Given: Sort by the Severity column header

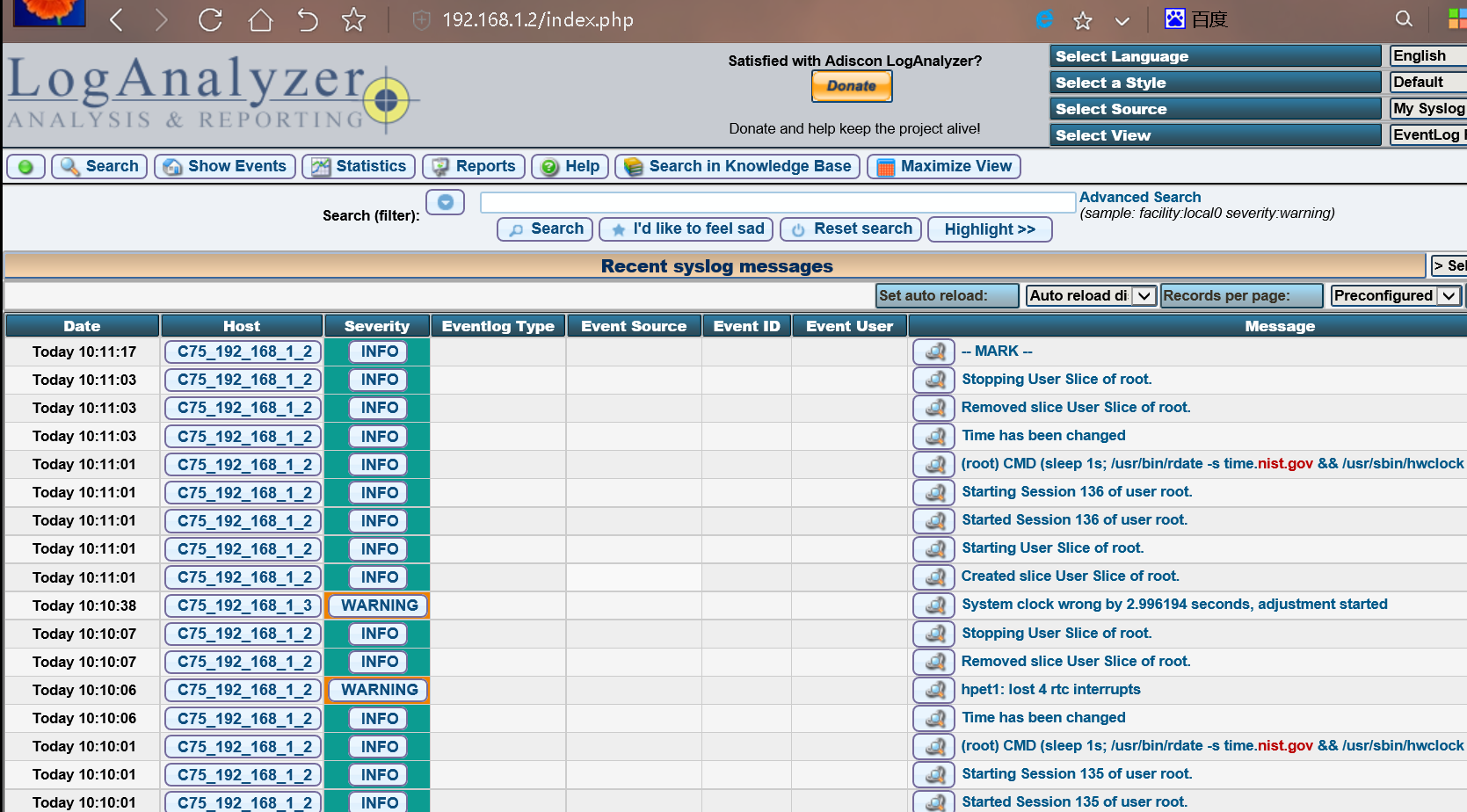Looking at the screenshot, I should click(377, 326).
